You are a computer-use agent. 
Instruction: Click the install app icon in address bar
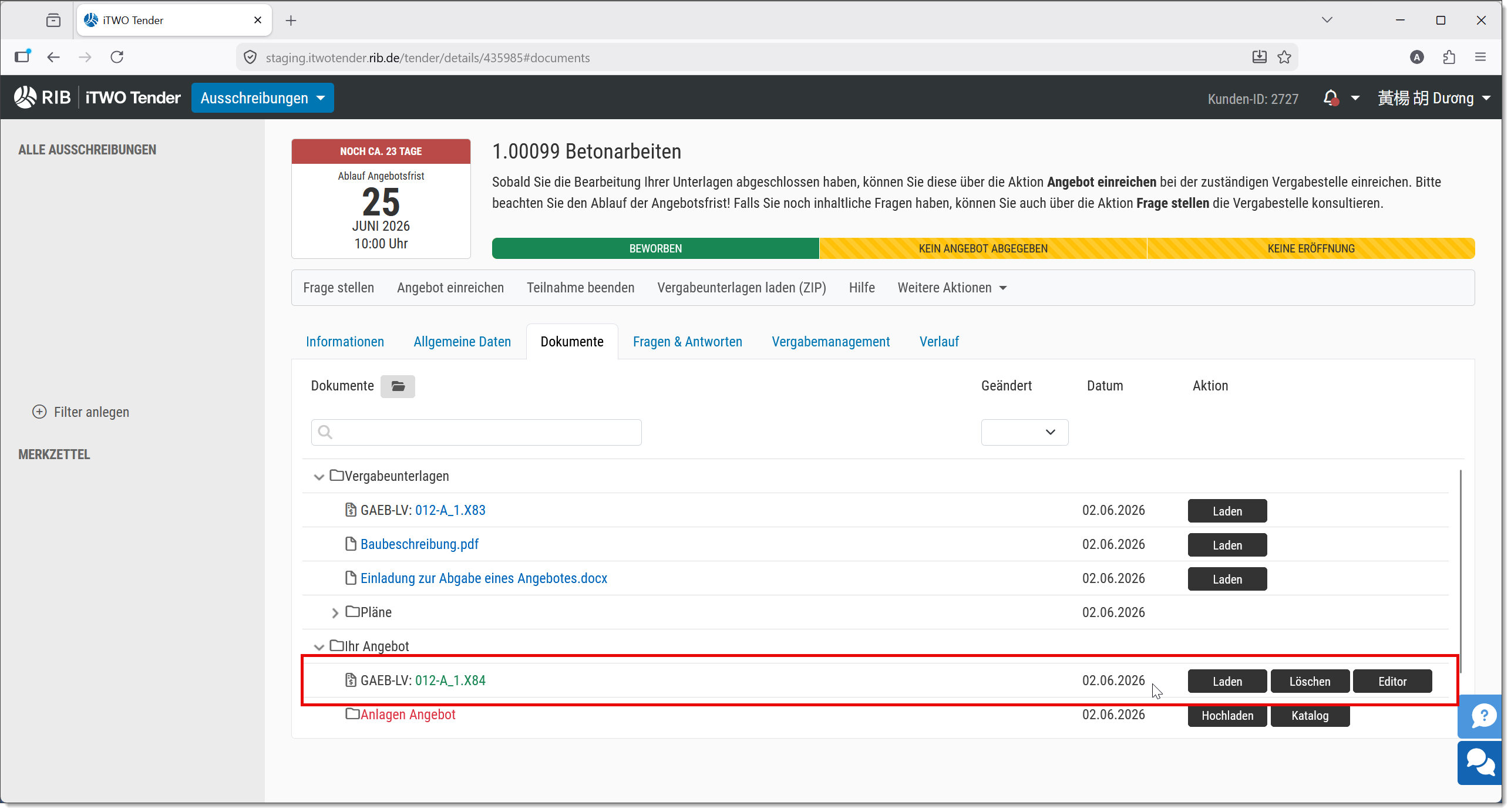click(x=1259, y=57)
